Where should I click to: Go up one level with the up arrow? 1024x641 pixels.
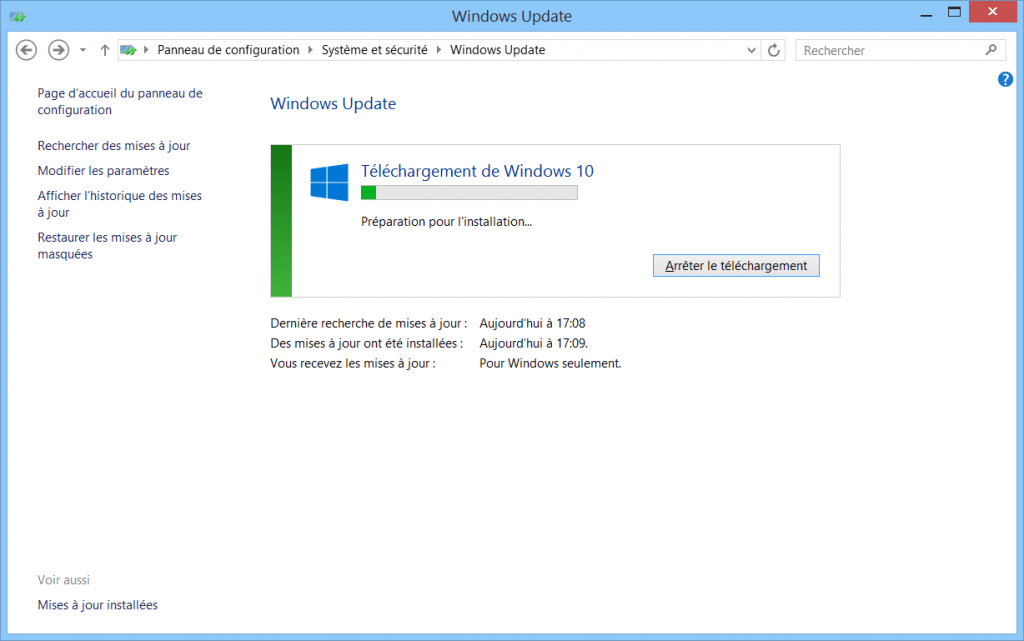coord(104,50)
